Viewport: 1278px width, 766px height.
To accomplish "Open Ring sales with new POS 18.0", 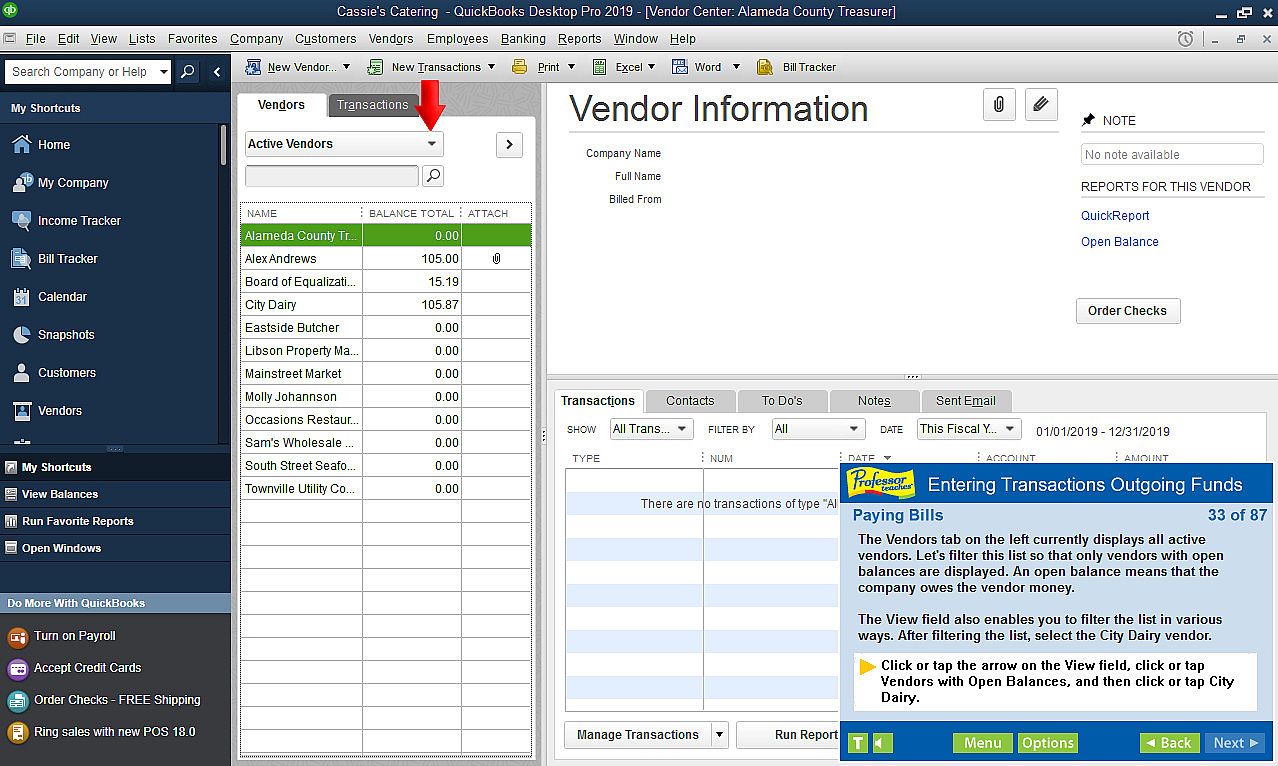I will click(101, 732).
